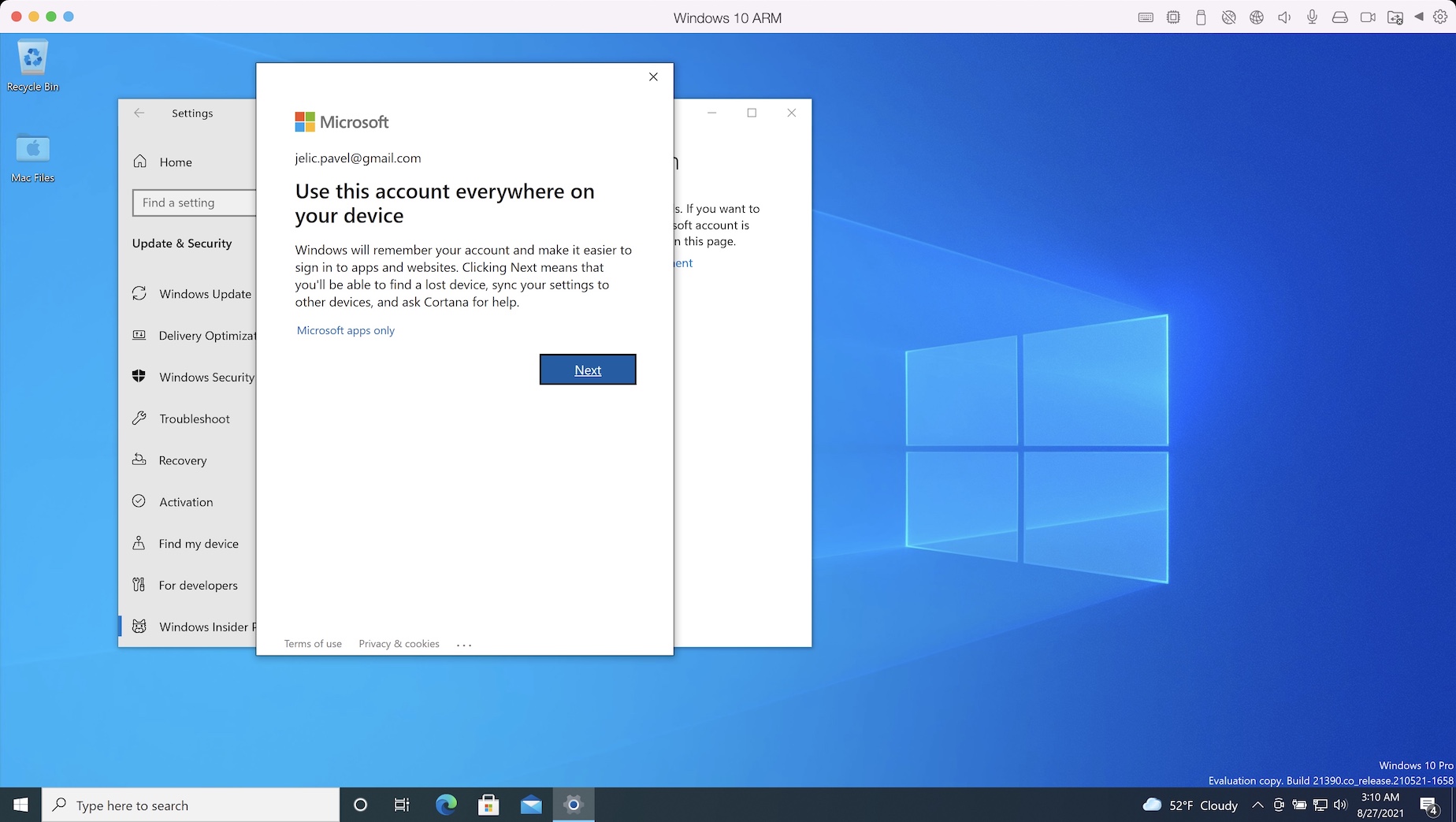Open the 52°F Cloudy weather widget
The height and width of the screenshot is (822, 1456).
click(x=1190, y=805)
